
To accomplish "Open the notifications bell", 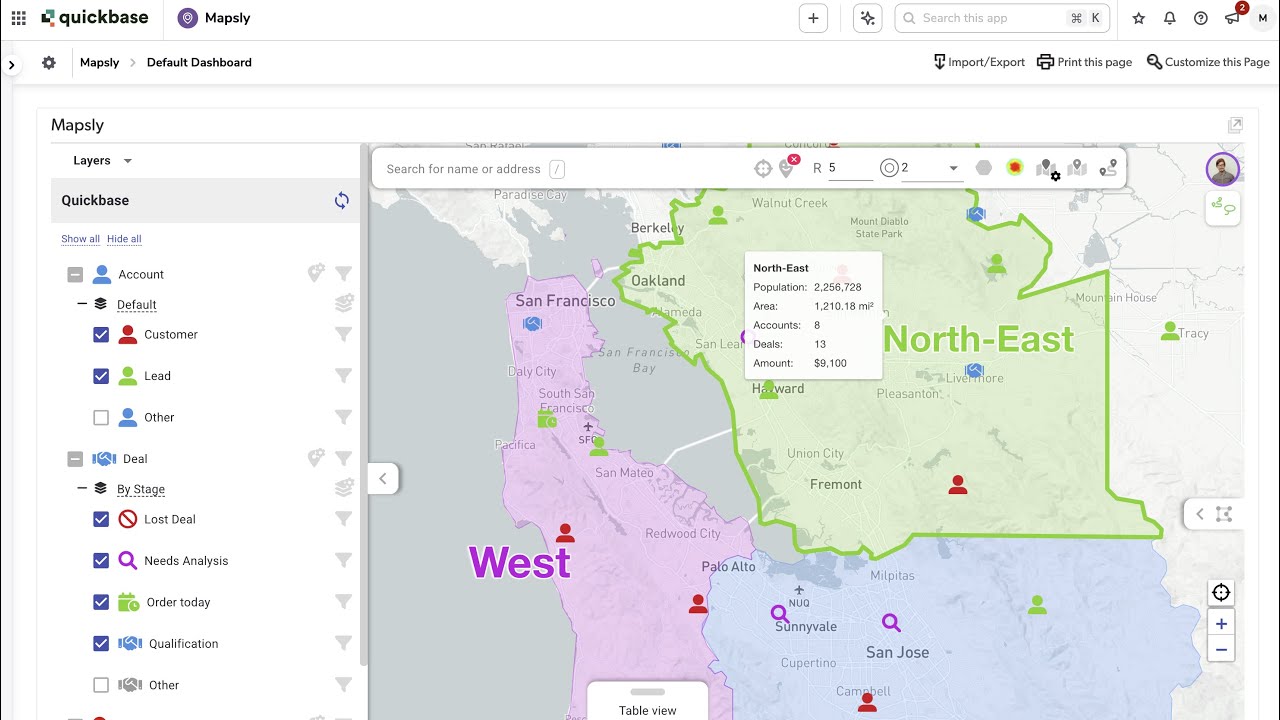I will [1170, 18].
